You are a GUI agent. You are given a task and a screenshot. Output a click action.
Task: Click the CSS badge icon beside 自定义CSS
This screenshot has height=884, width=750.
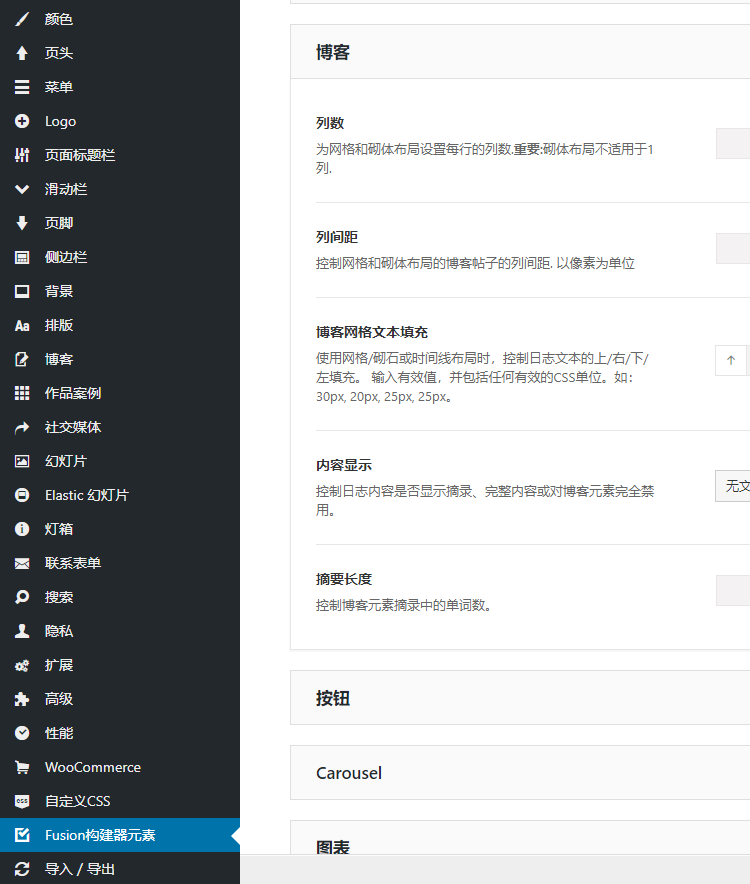coord(22,801)
